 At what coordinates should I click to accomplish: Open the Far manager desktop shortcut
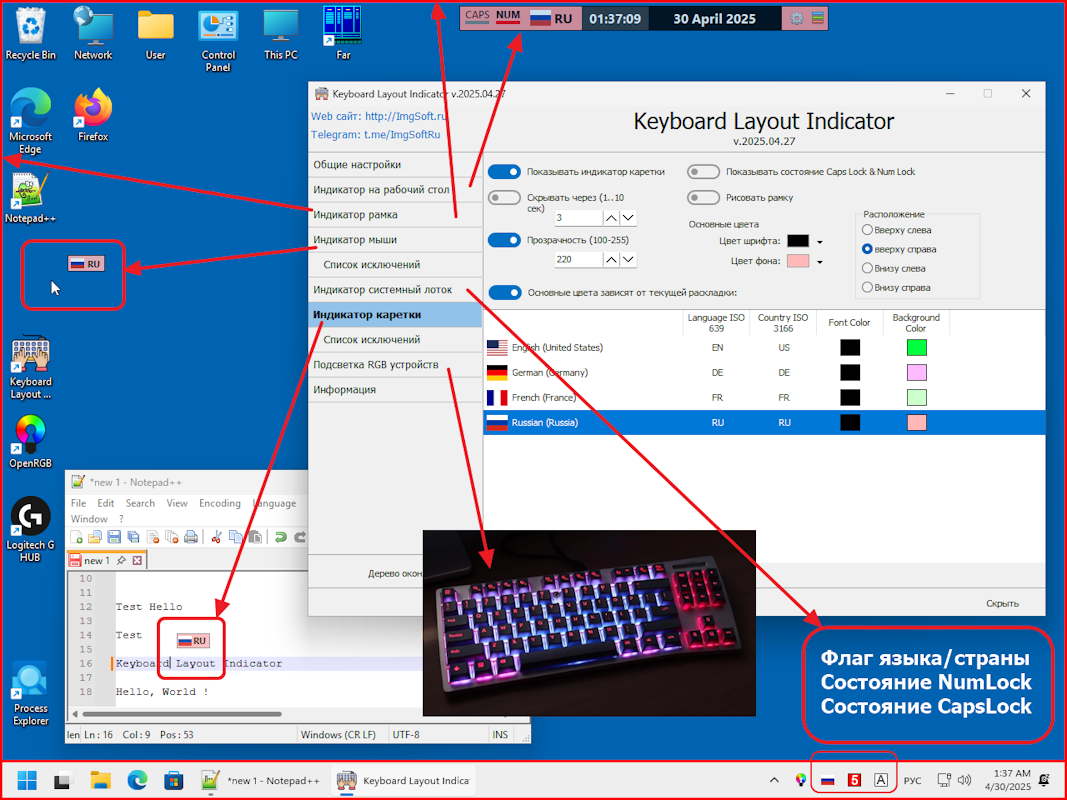(x=343, y=34)
